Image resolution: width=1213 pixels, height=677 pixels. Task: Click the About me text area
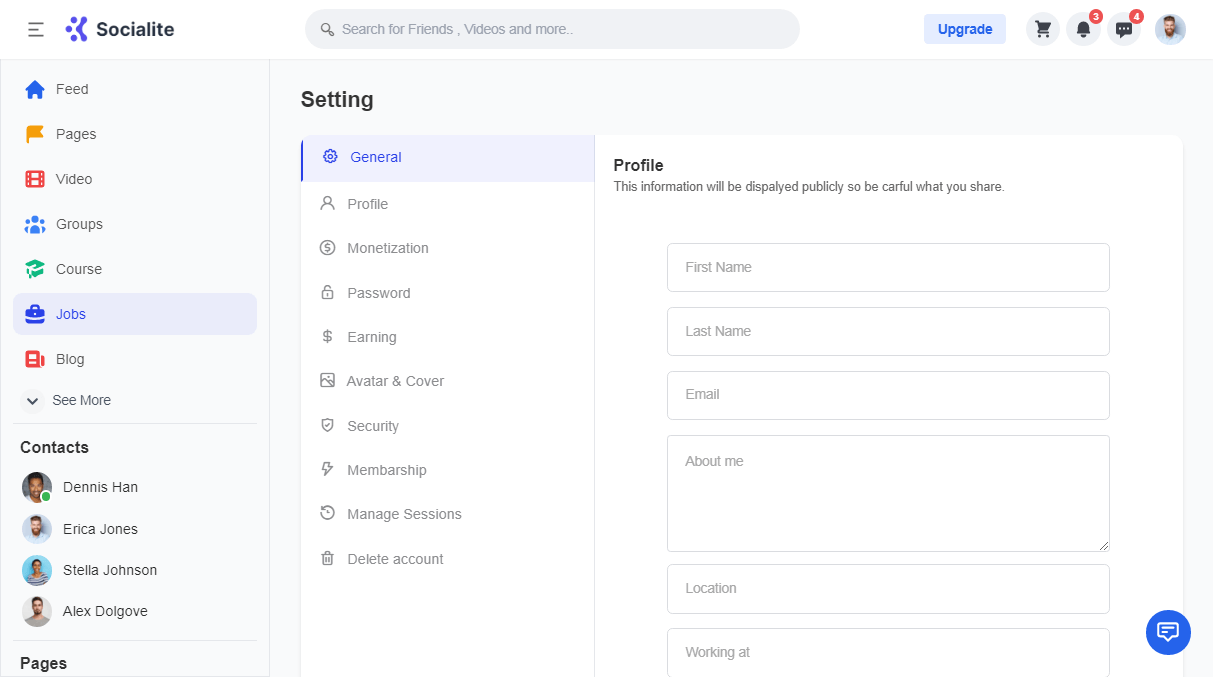(888, 492)
